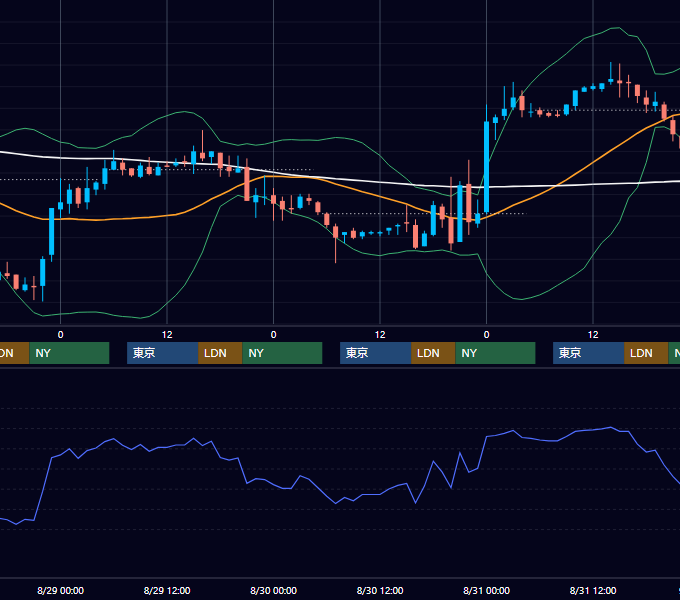Image resolution: width=680 pixels, height=600 pixels.
Task: Click the tall blue candle at 8/31 00:00
Action: pos(487,167)
